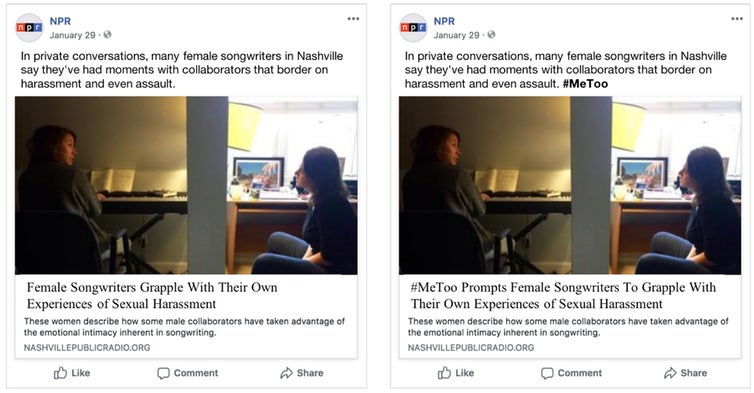Click January 29 timestamp on left post

[x=73, y=35]
